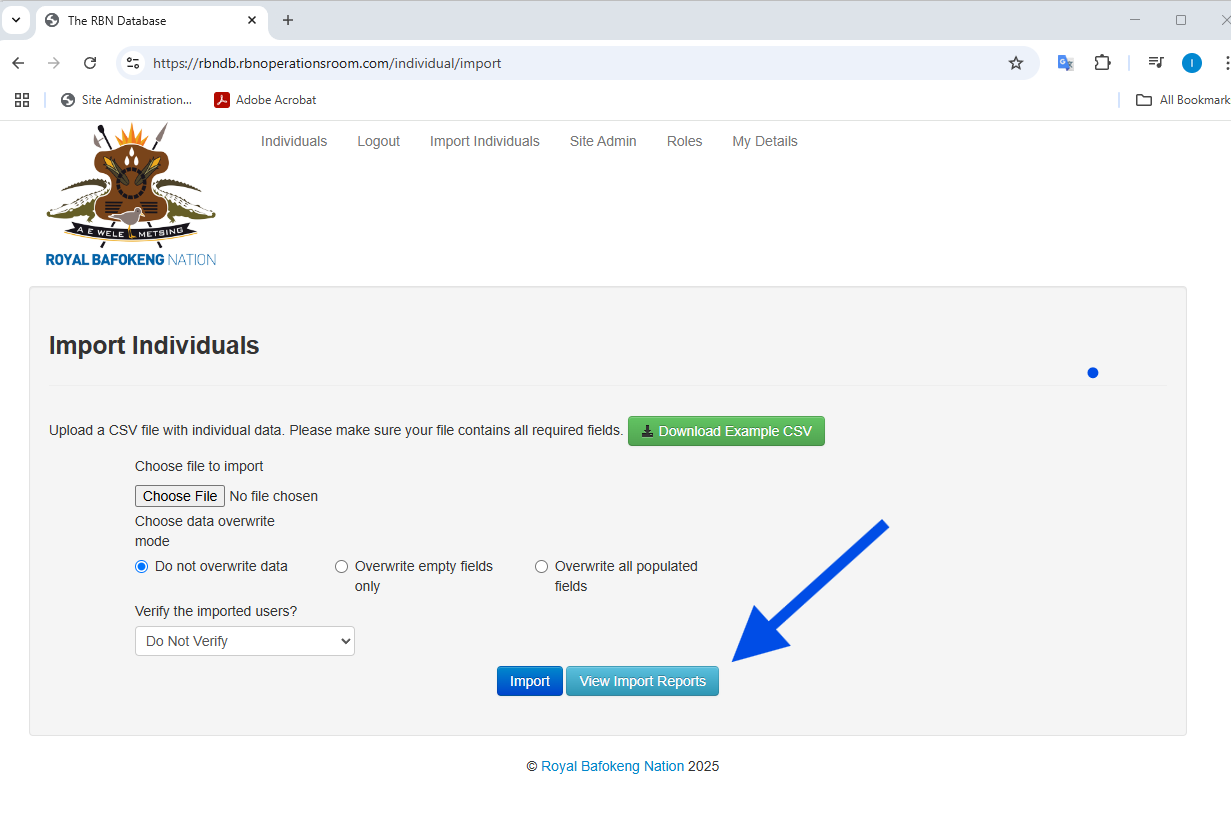Image resolution: width=1231 pixels, height=839 pixels.
Task: Open the media controls icon
Action: tap(1156, 63)
